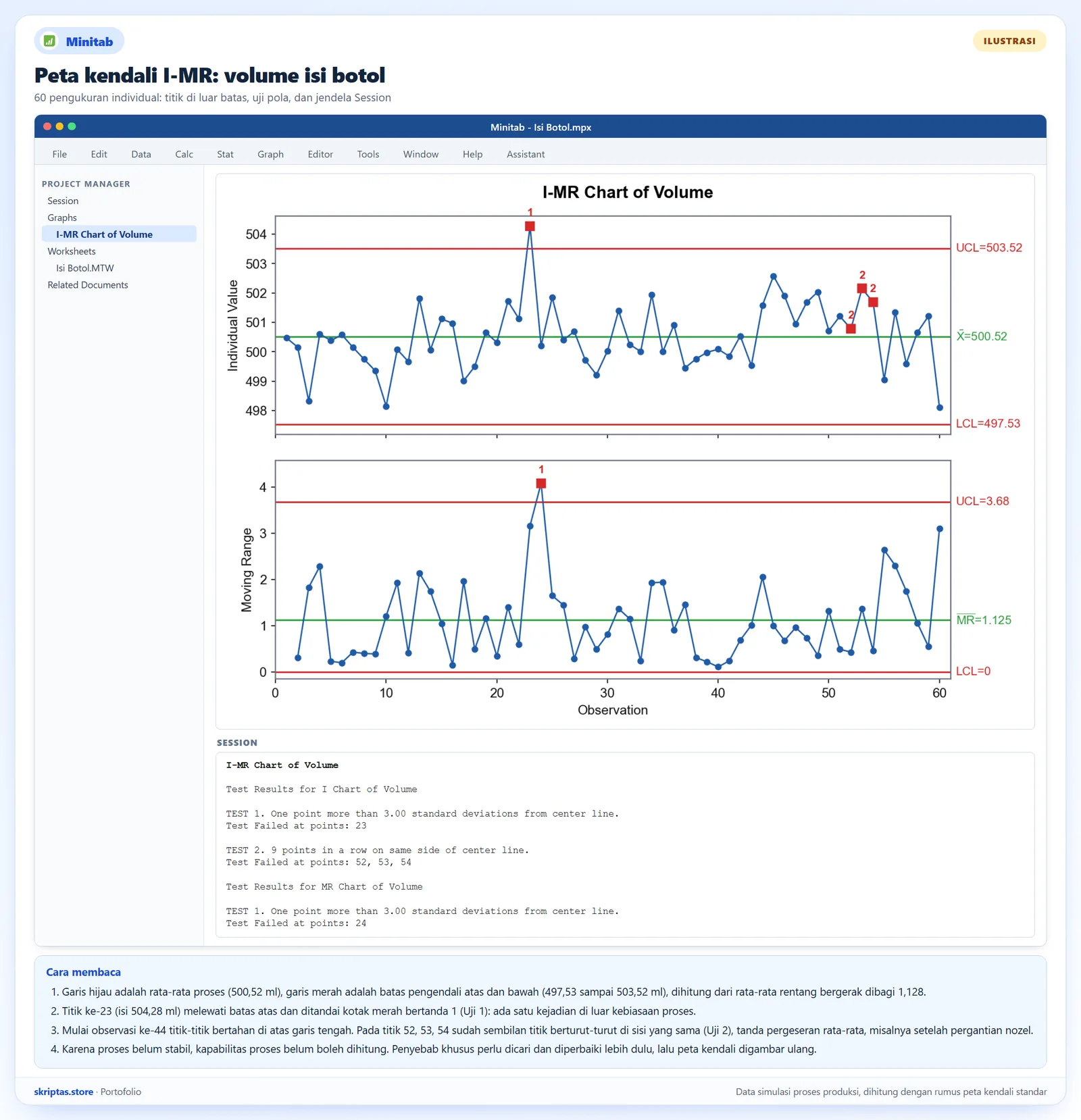Click the green Minitab logo icon
This screenshot has width=1081, height=1120.
point(49,41)
